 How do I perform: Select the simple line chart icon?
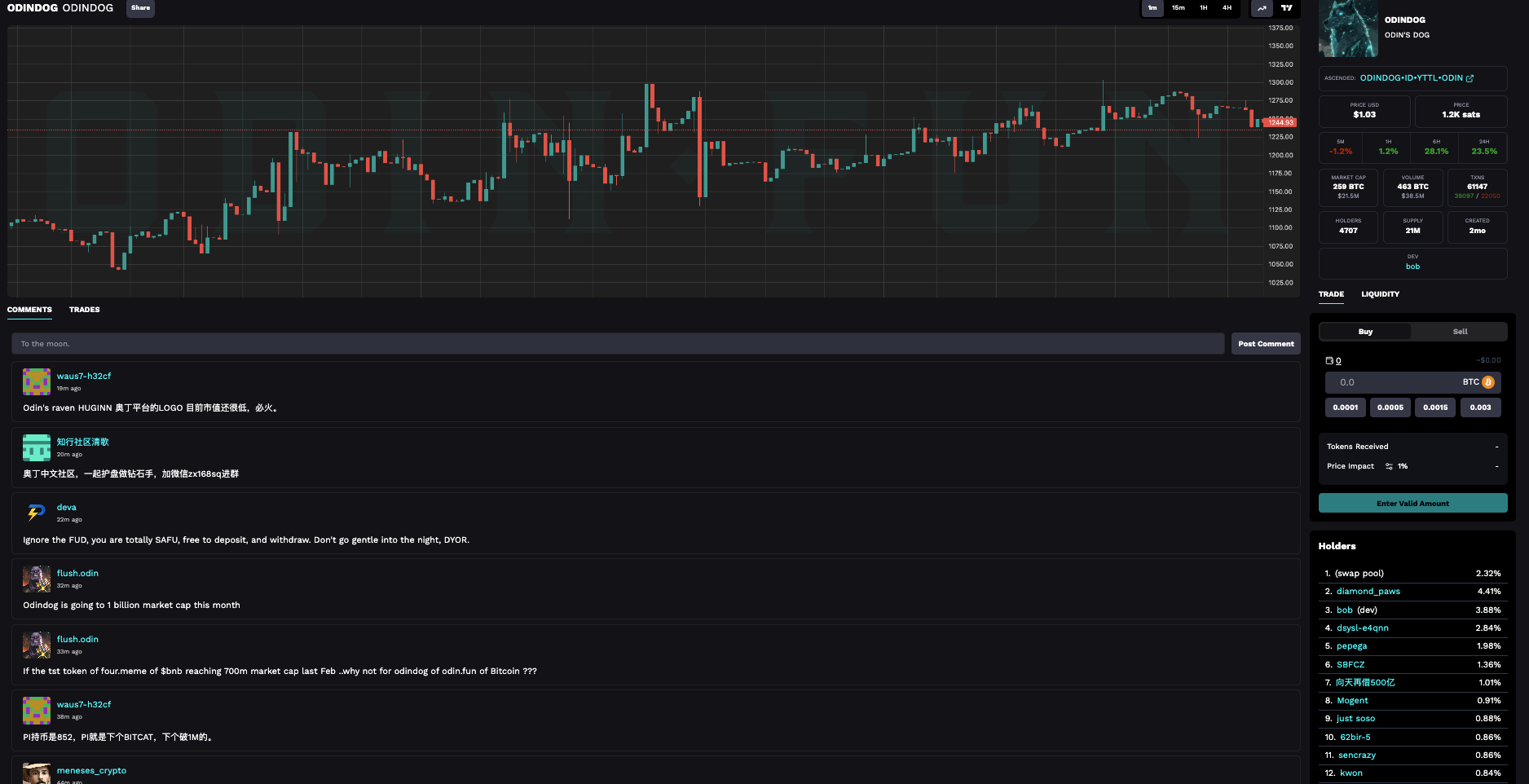[1262, 8]
